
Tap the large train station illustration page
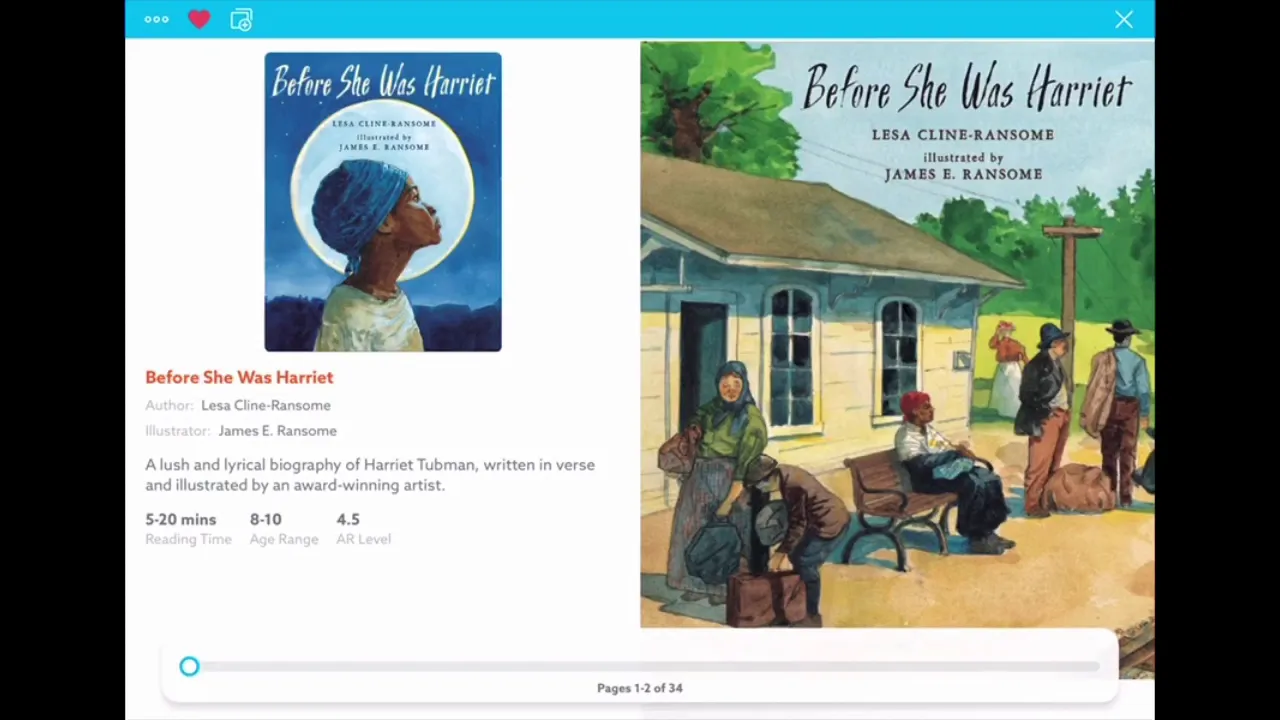(x=897, y=335)
